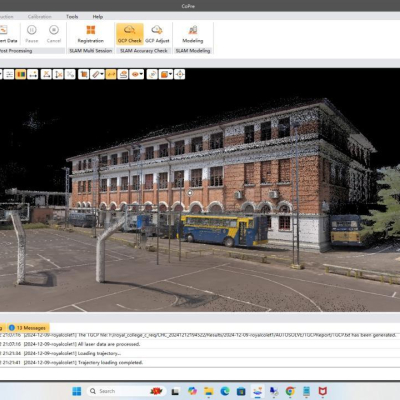
Task: Select the orange view cube icon
Action: [164, 74]
